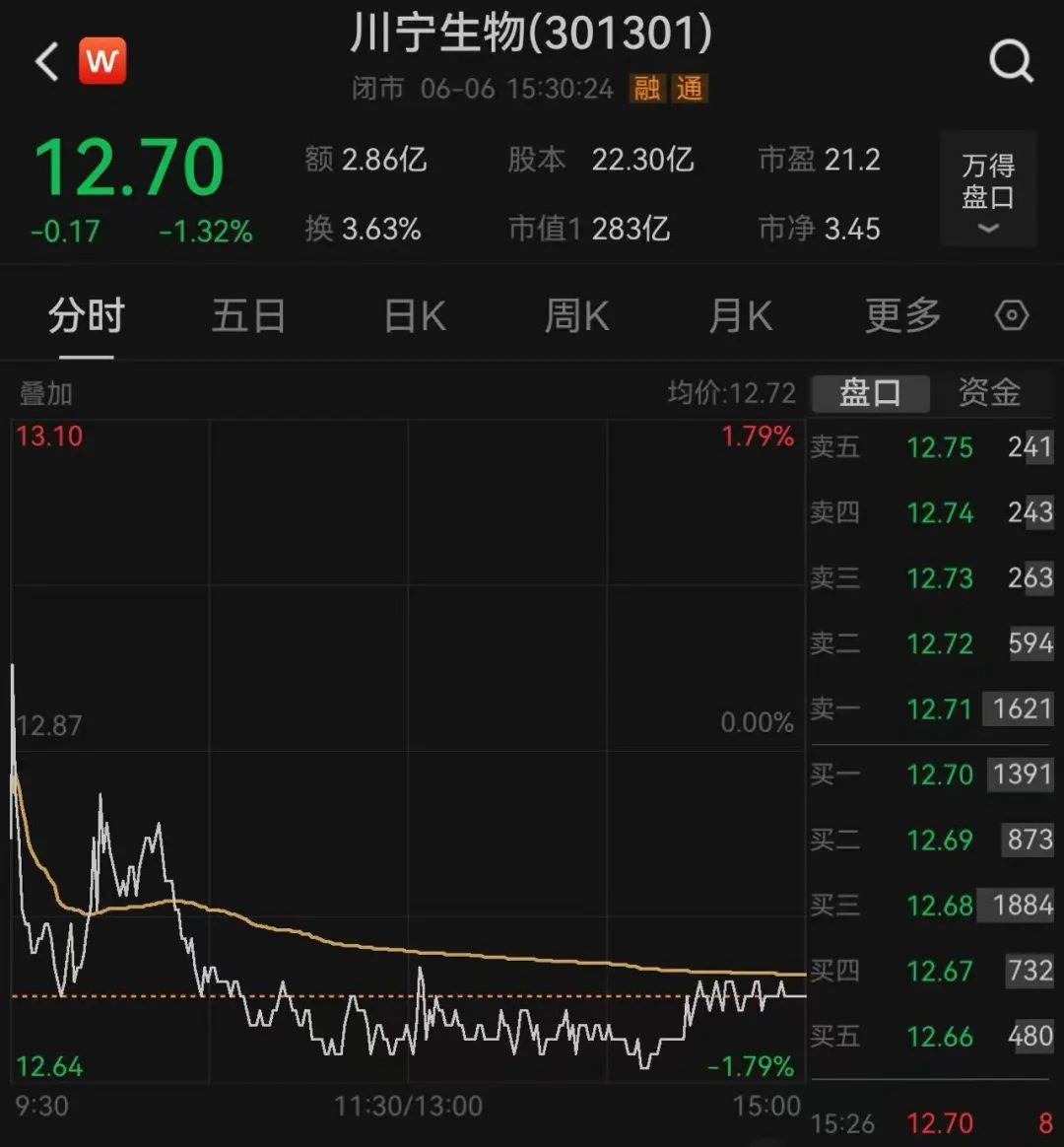Select the 分时 tab

tap(87, 316)
